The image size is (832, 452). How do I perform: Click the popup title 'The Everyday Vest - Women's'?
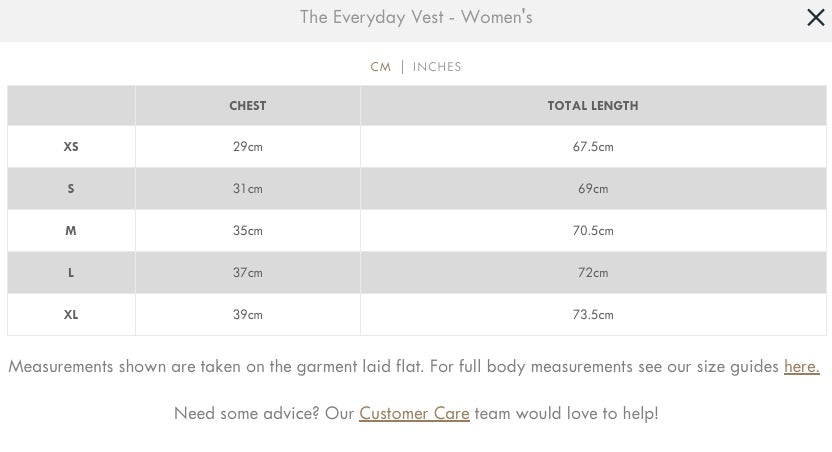tap(416, 18)
